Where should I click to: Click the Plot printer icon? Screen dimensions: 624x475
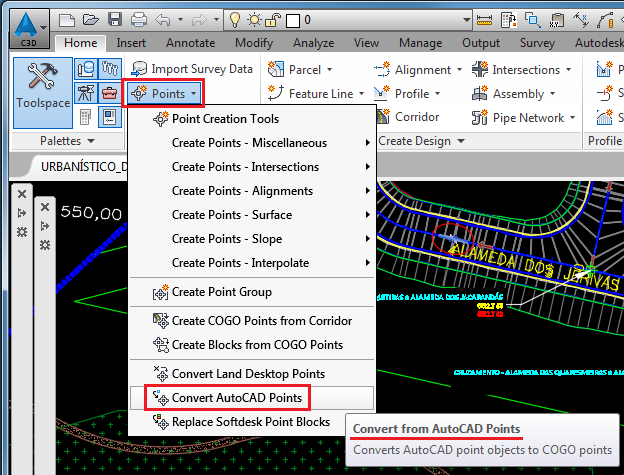pos(139,19)
